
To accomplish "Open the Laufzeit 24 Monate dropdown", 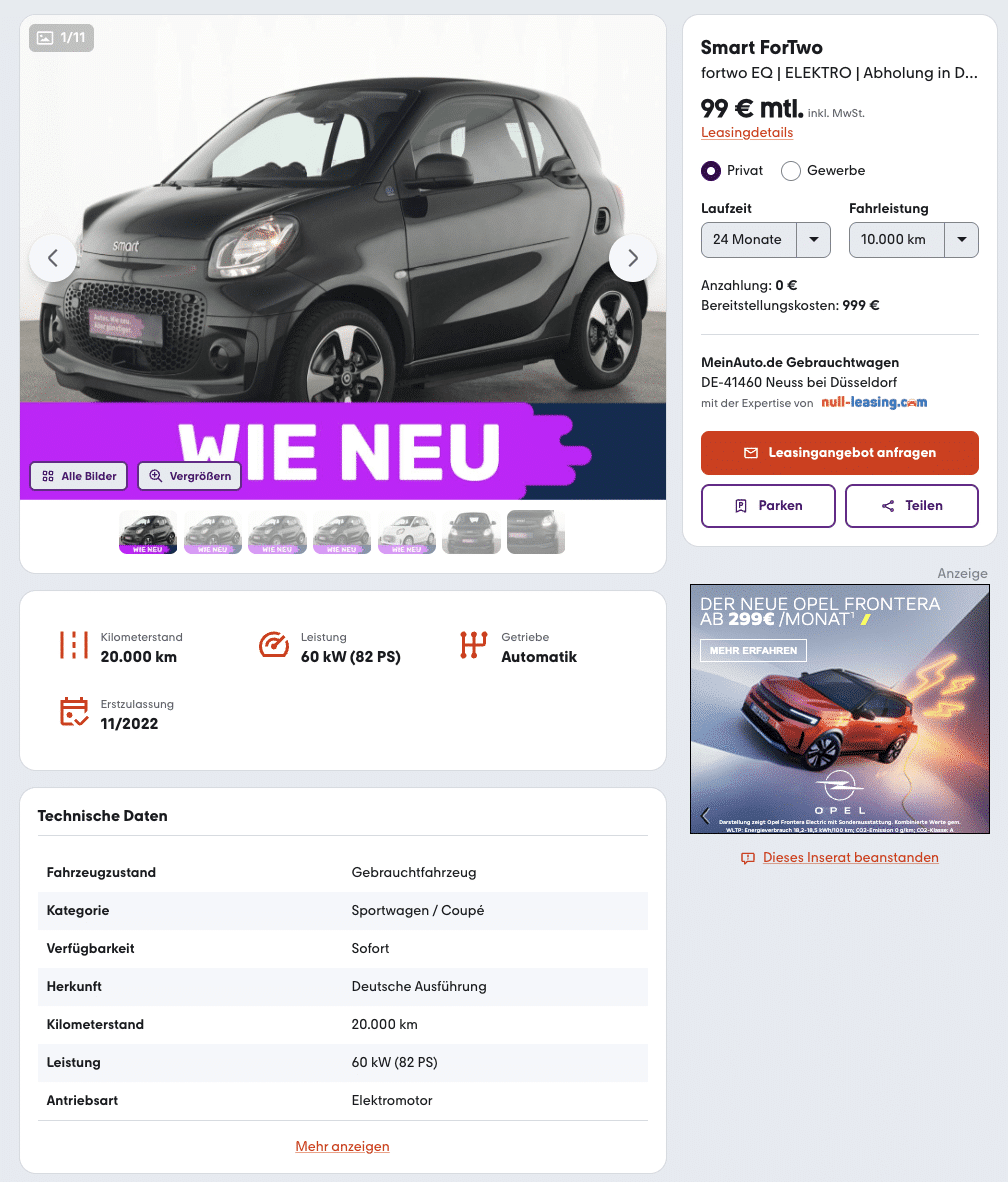I will pyautogui.click(x=765, y=240).
